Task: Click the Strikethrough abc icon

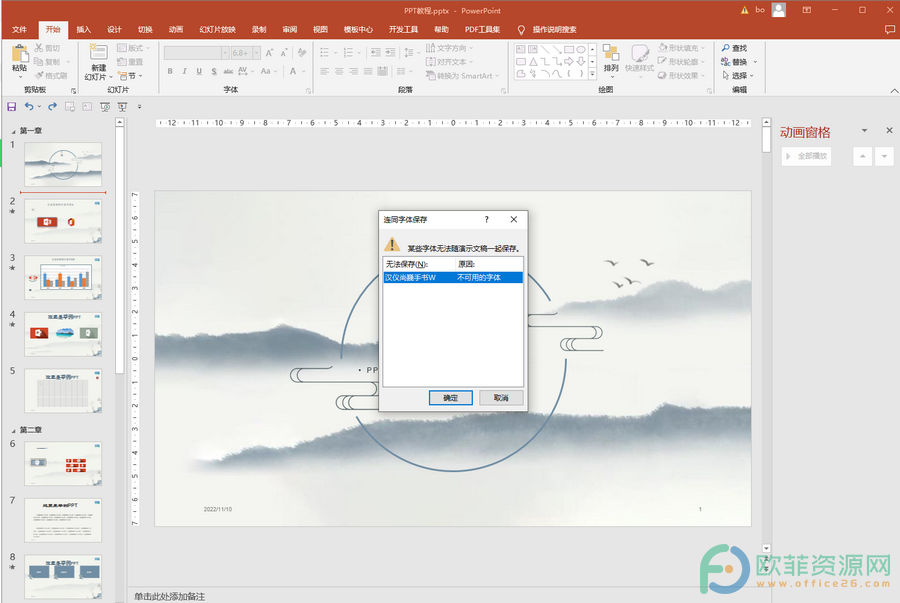Action: [x=228, y=71]
